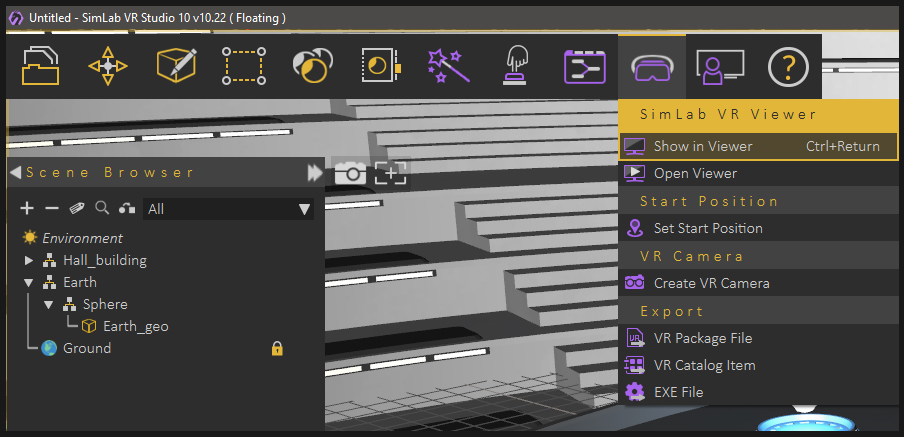Open the Create cube-with-pencil tool
The height and width of the screenshot is (437, 904).
[176, 65]
